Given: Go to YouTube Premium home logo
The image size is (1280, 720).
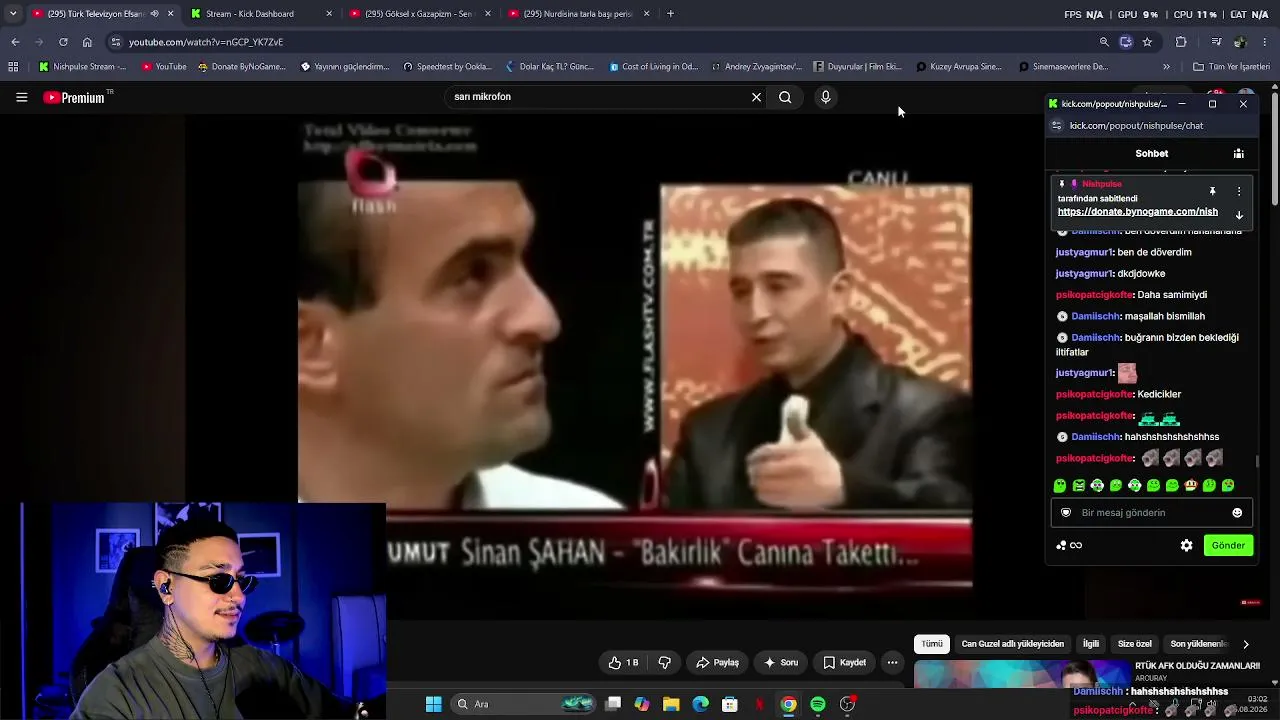Looking at the screenshot, I should click(x=74, y=97).
